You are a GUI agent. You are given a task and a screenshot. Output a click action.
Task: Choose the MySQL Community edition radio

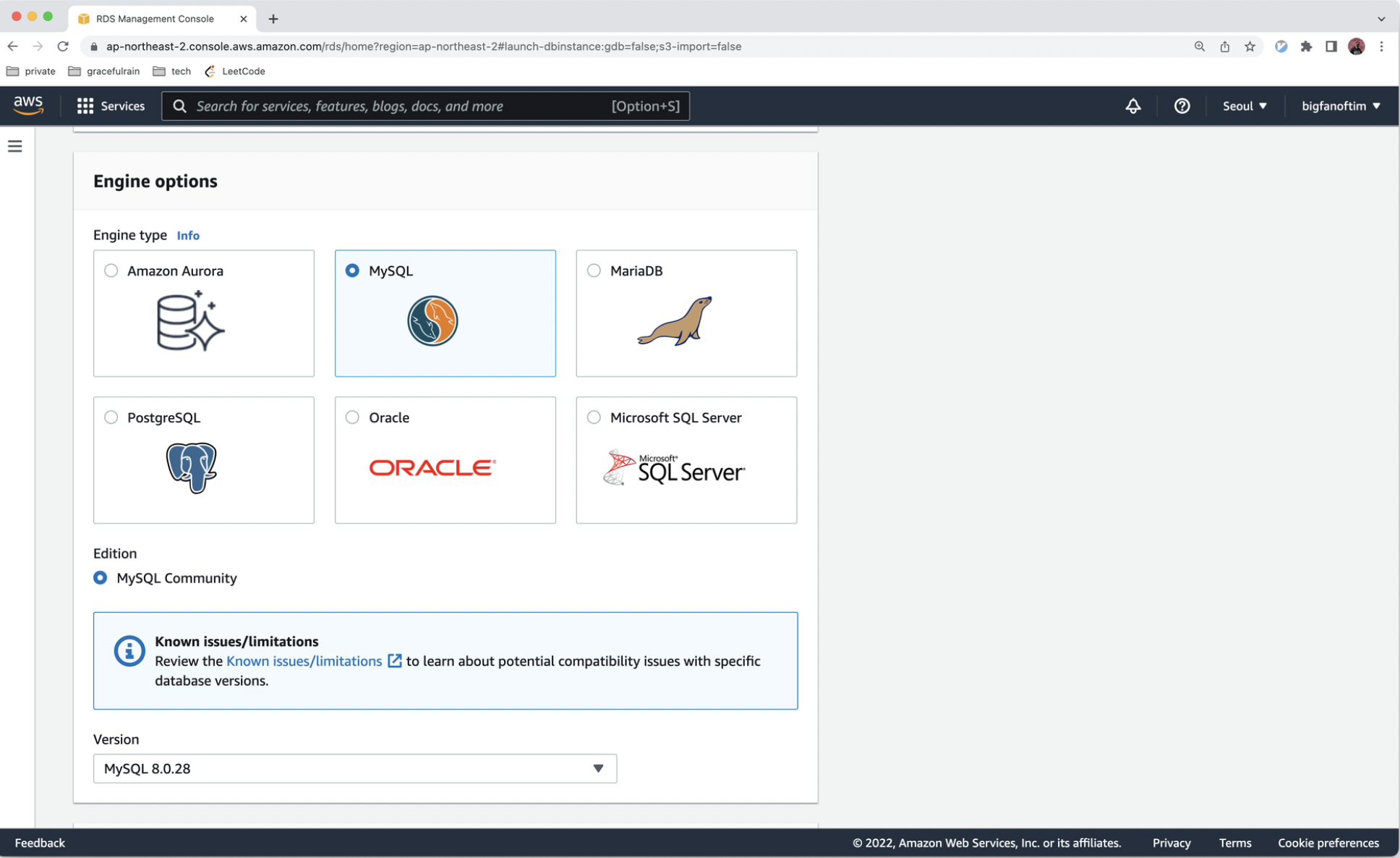101,577
